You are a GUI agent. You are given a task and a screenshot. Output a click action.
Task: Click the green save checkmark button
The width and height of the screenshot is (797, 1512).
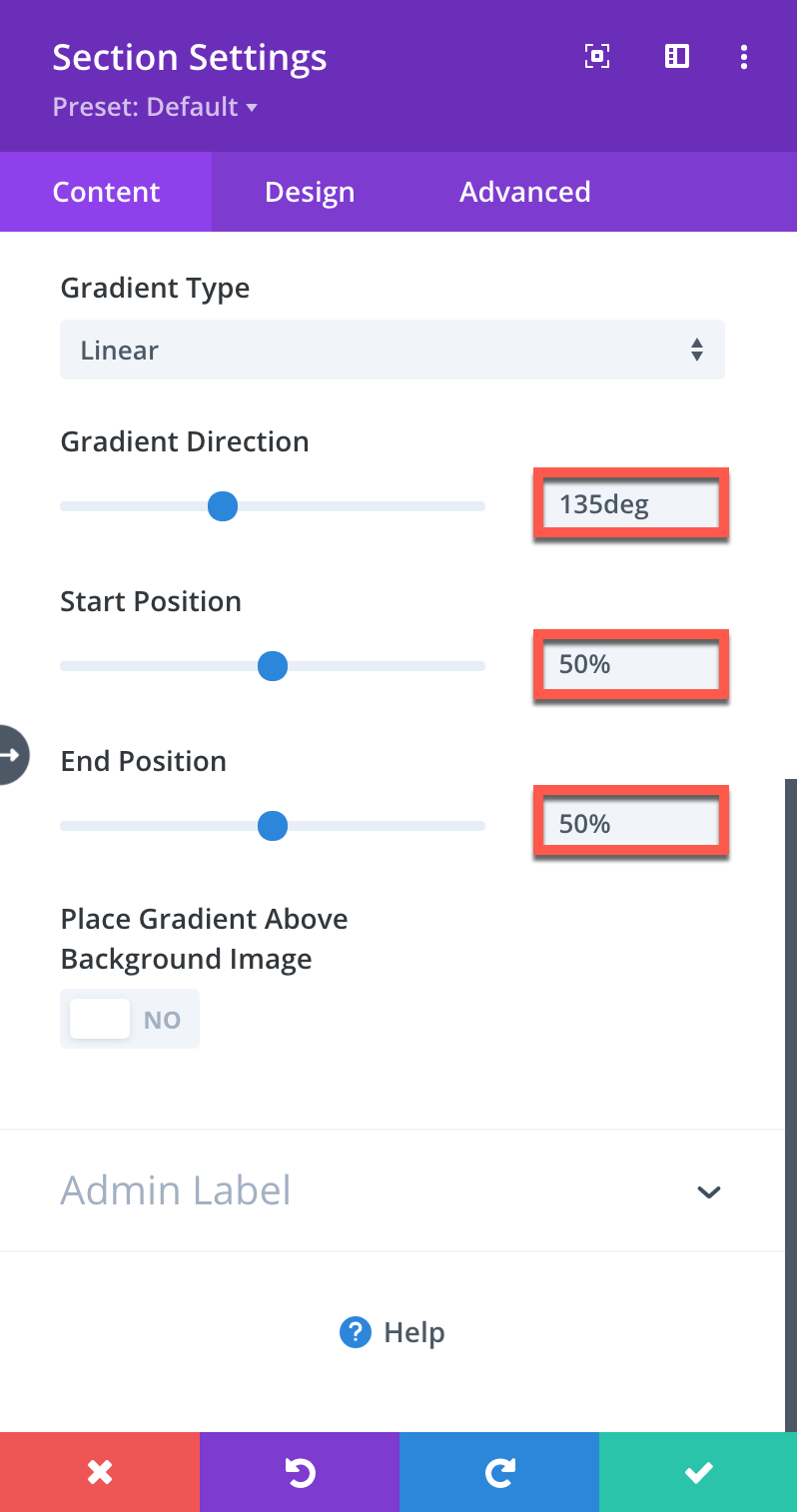pyautogui.click(x=698, y=1472)
